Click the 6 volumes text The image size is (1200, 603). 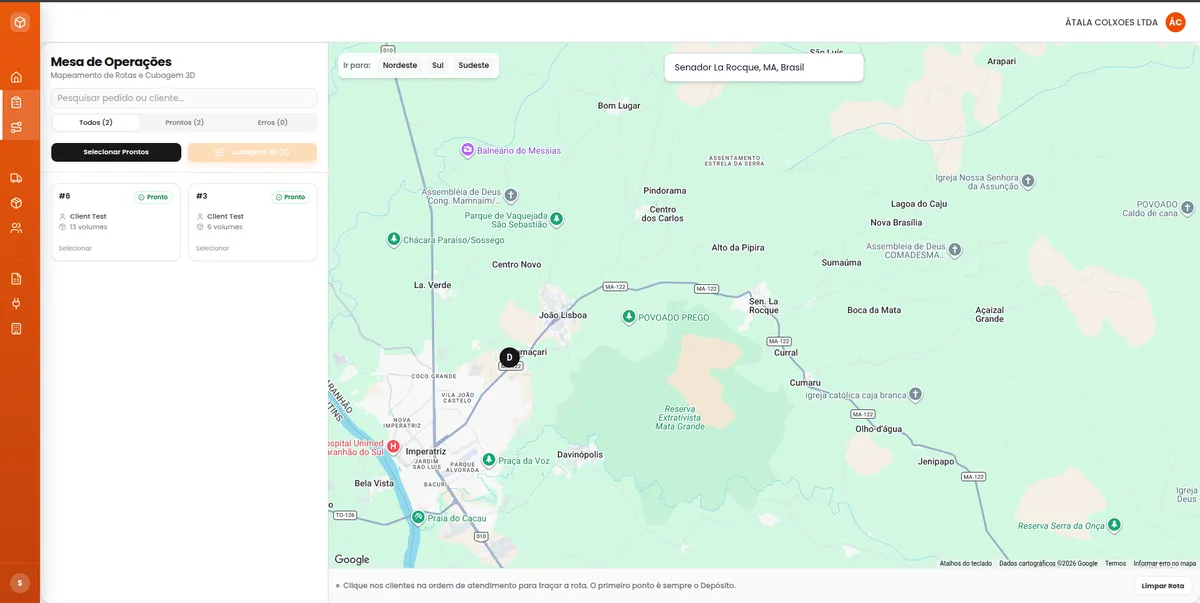pos(225,227)
